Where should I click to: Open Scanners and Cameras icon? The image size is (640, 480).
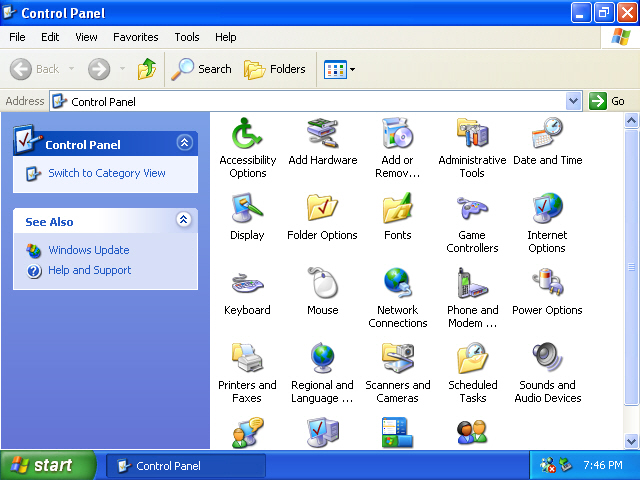[x=398, y=358]
